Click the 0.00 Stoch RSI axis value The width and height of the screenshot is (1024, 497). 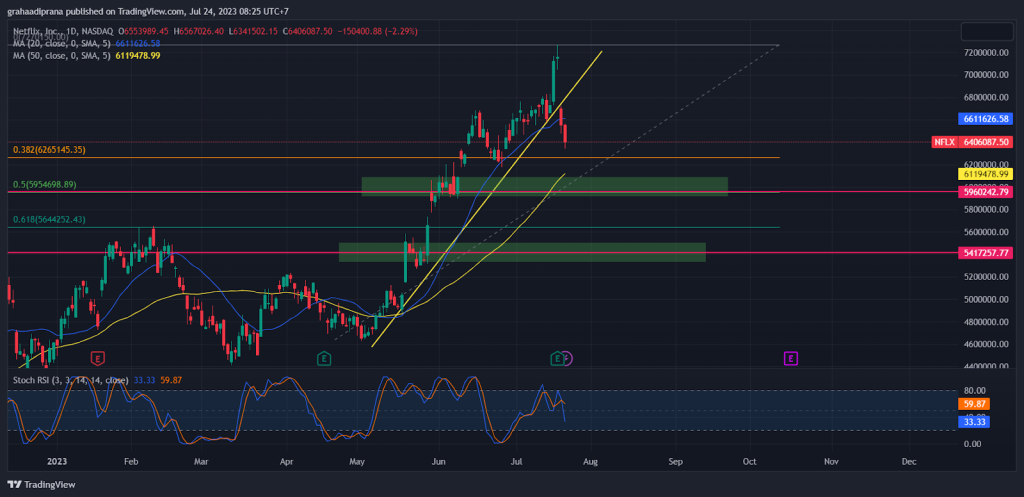pos(972,444)
